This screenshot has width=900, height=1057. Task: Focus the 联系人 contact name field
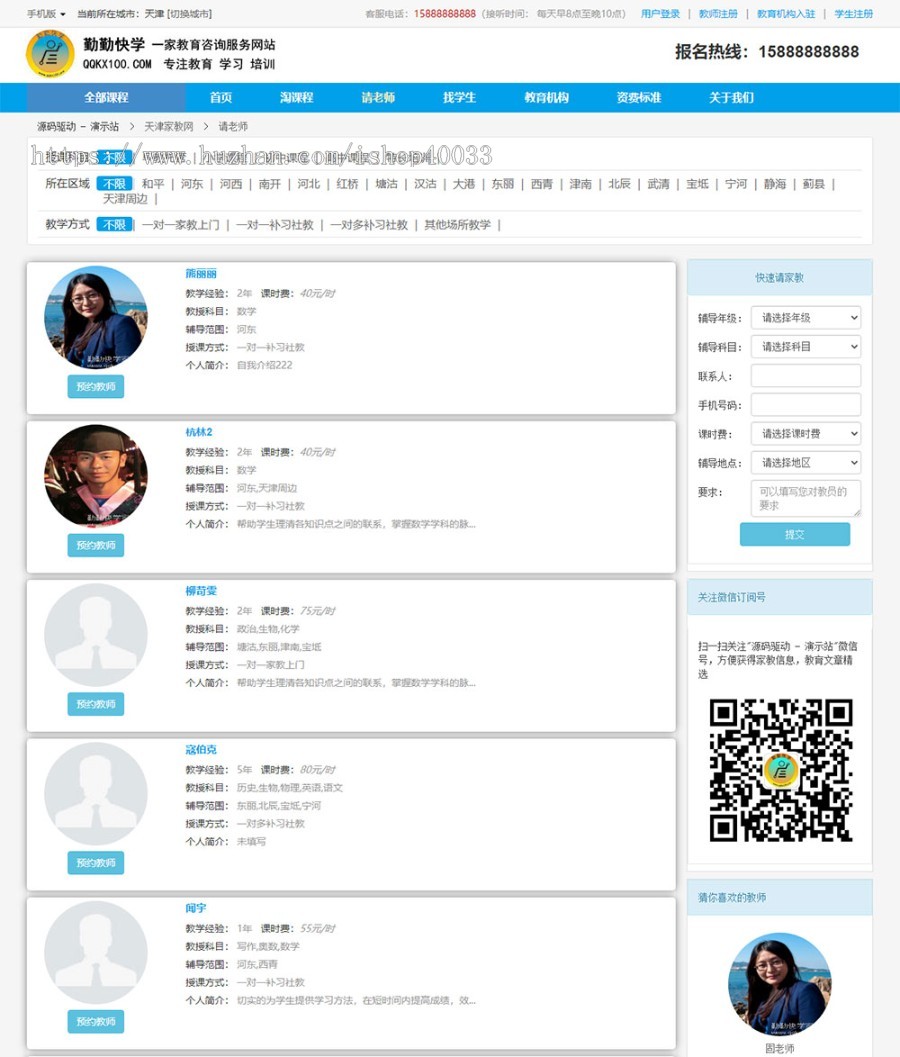click(806, 375)
